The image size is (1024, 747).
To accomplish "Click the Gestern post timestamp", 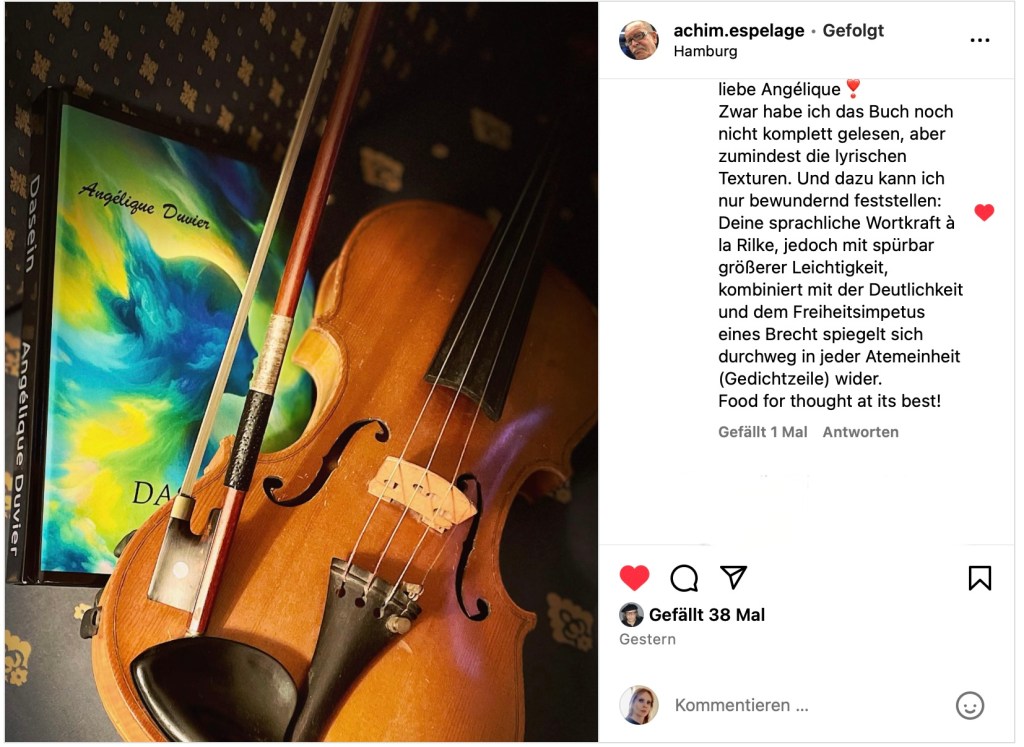I will point(647,639).
